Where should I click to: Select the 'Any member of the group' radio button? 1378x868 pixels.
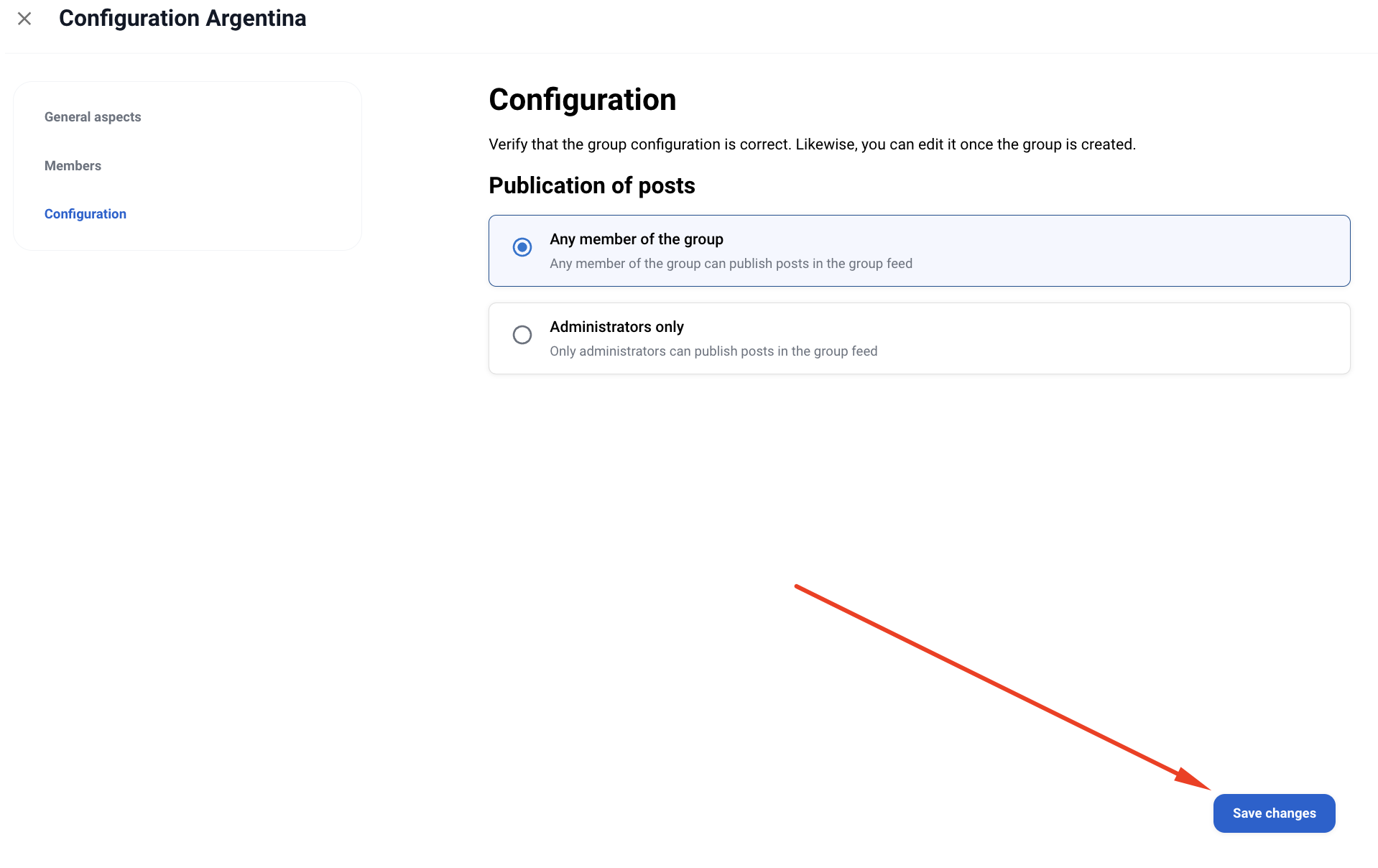522,247
